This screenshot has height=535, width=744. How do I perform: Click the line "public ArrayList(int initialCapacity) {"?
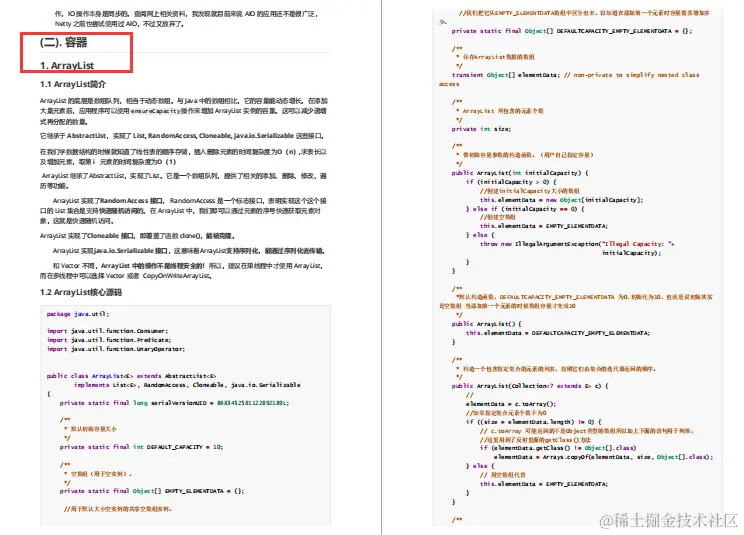pos(520,173)
